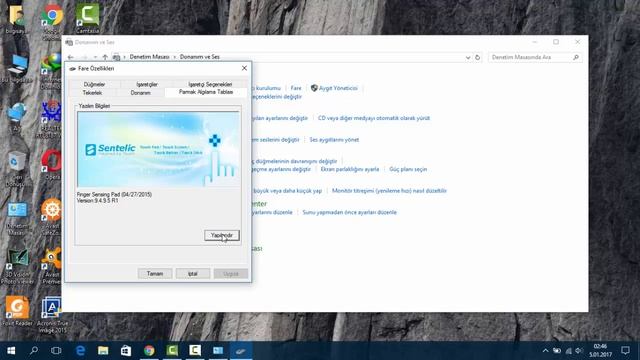
Task: Open Camtasia desktop shortcut
Action: [x=87, y=19]
